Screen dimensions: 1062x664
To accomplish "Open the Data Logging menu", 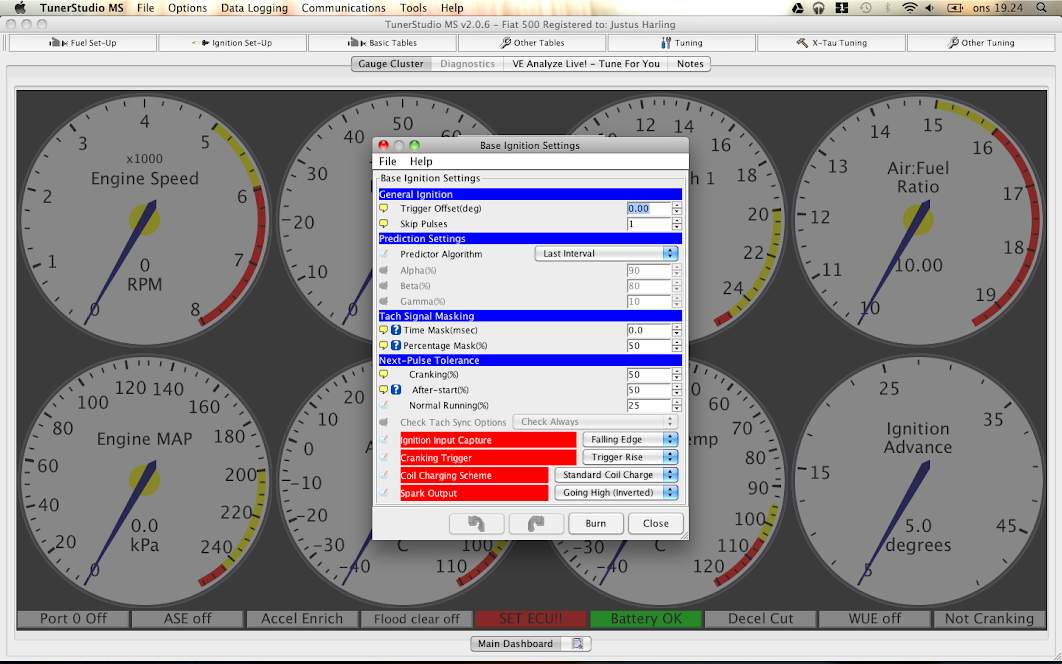I will pyautogui.click(x=254, y=8).
